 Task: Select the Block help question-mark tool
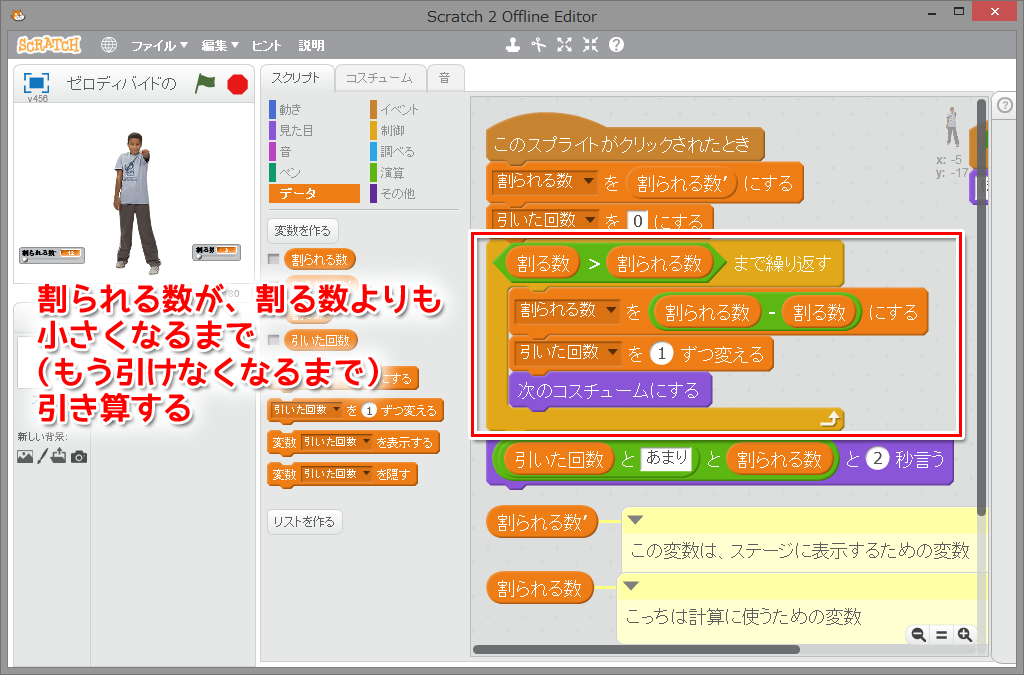coord(616,45)
